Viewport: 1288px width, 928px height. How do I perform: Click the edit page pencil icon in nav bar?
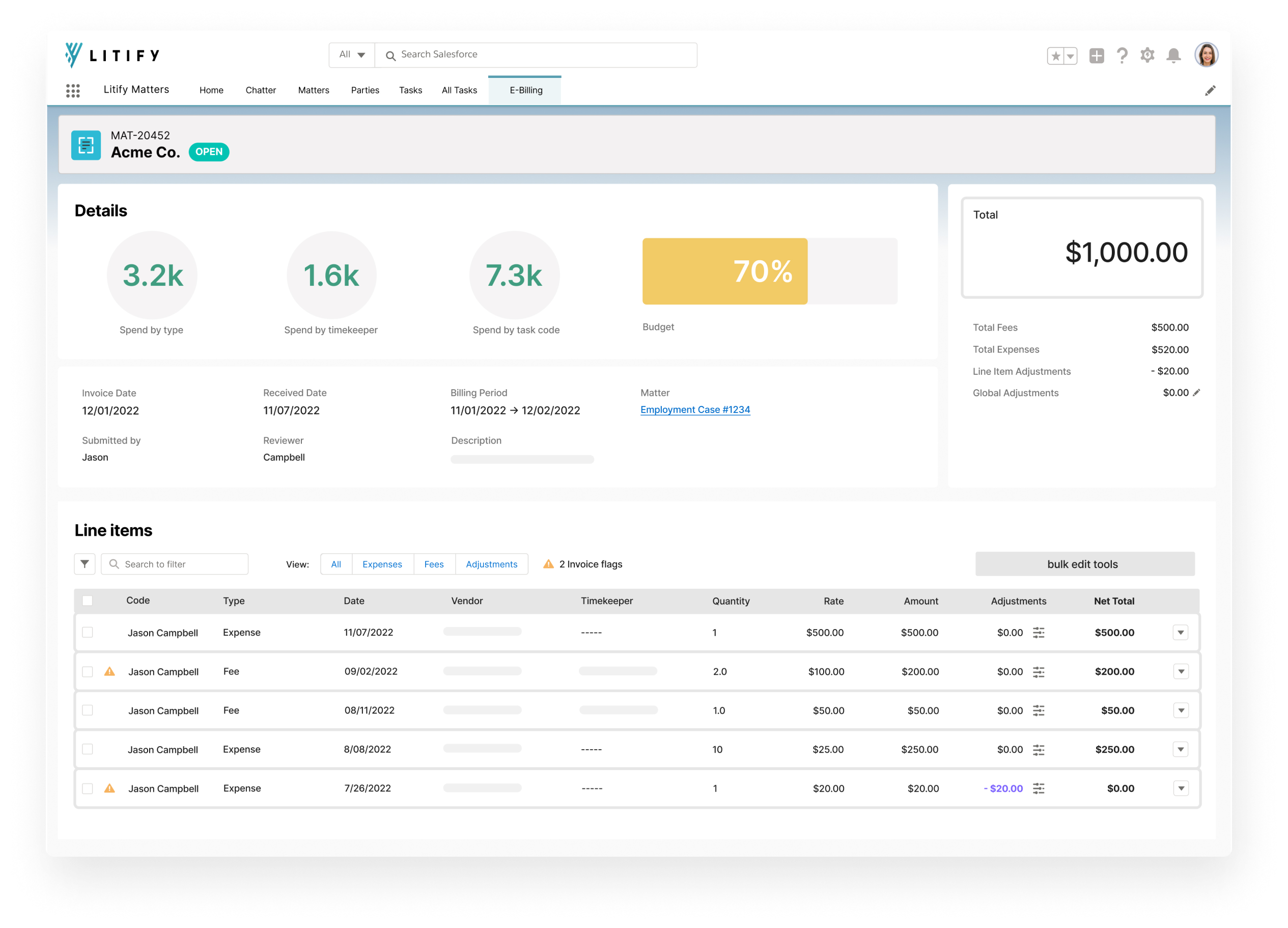pos(1210,91)
